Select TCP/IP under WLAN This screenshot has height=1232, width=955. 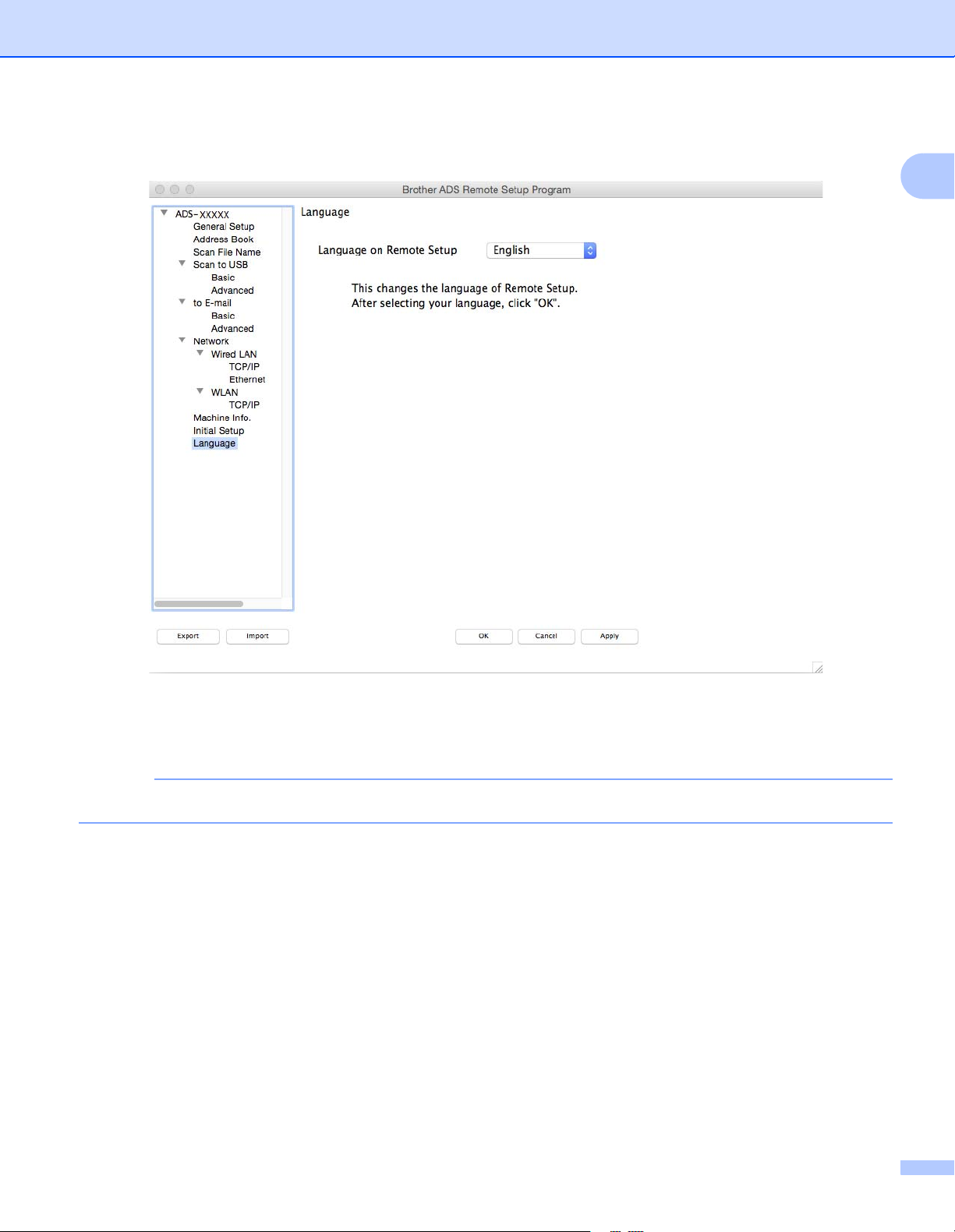coord(244,405)
